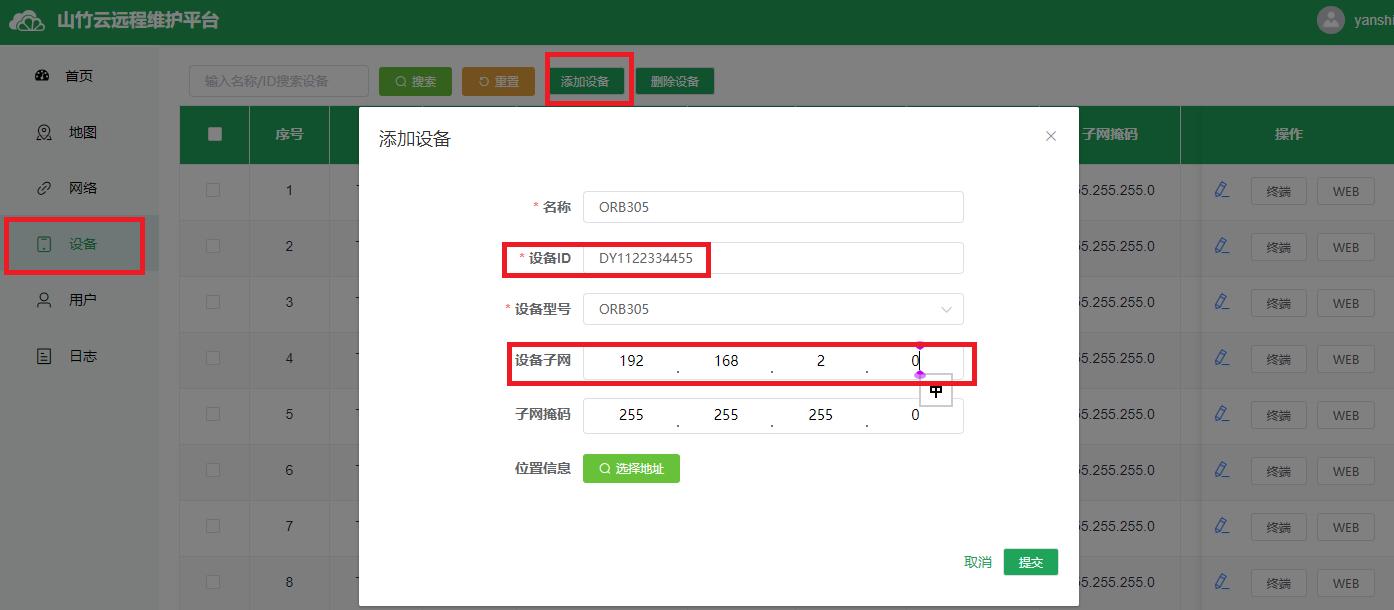Click the edit pencil icon on row 1
1394x610 pixels.
[1221, 190]
